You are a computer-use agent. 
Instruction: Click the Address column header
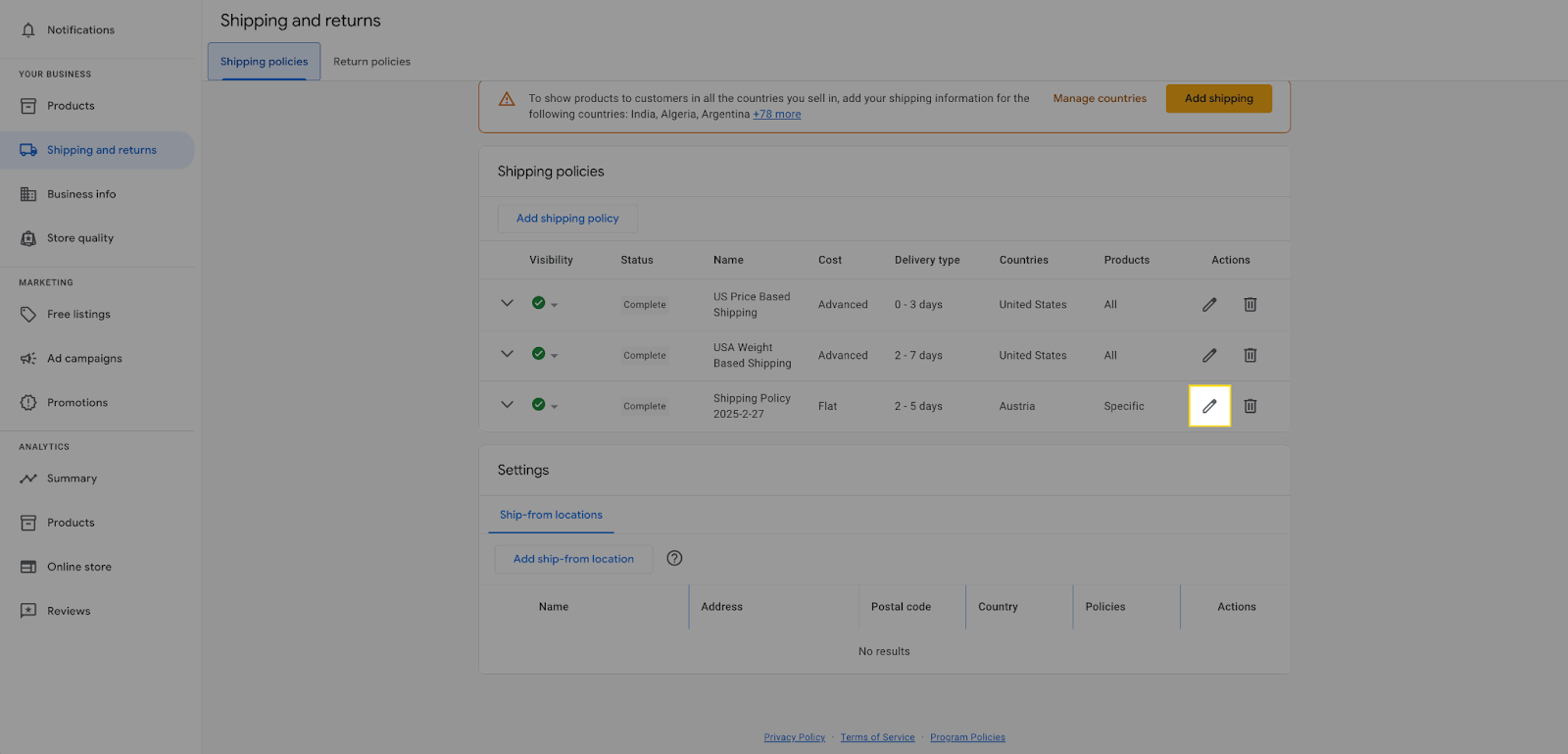point(722,607)
